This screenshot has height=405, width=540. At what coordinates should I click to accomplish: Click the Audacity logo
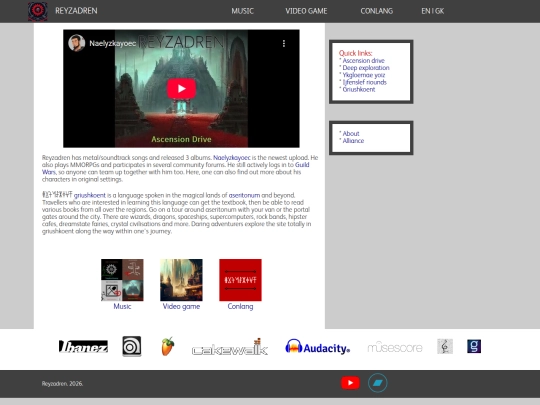pos(318,347)
